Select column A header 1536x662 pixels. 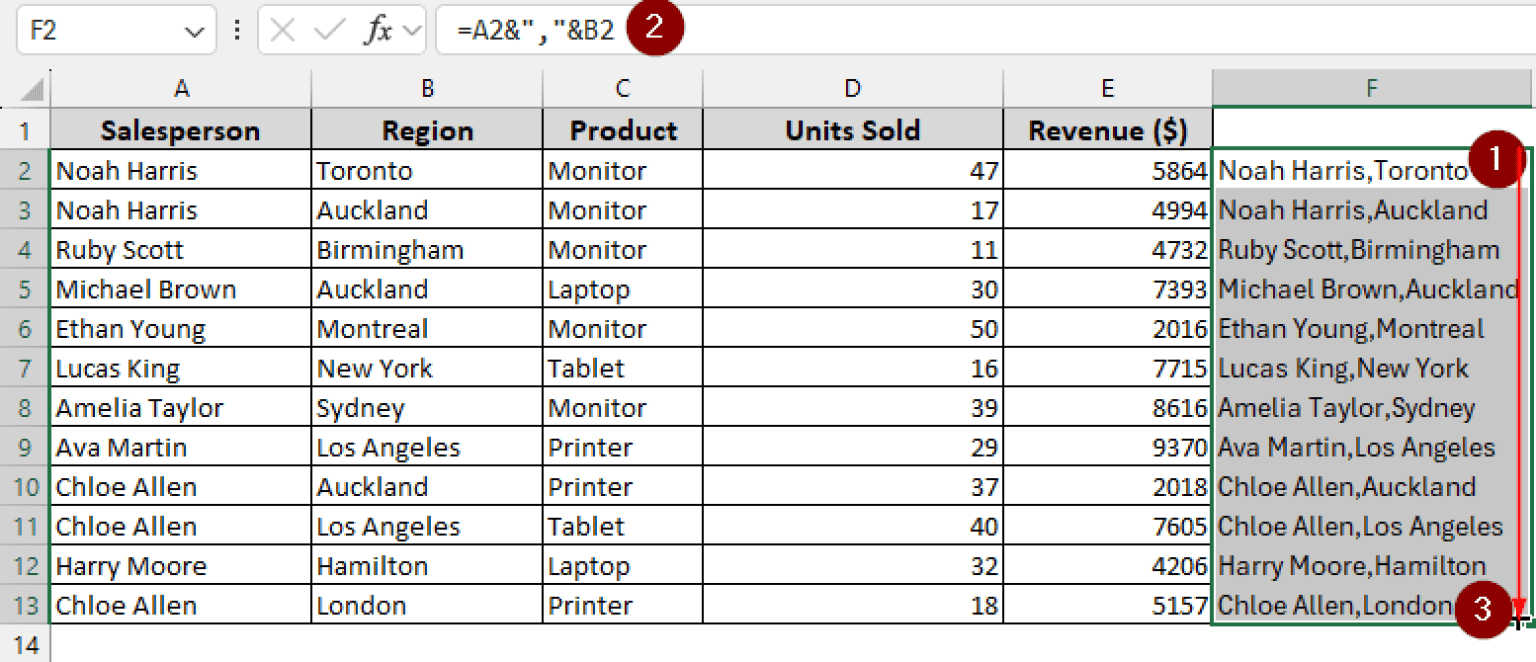click(181, 89)
